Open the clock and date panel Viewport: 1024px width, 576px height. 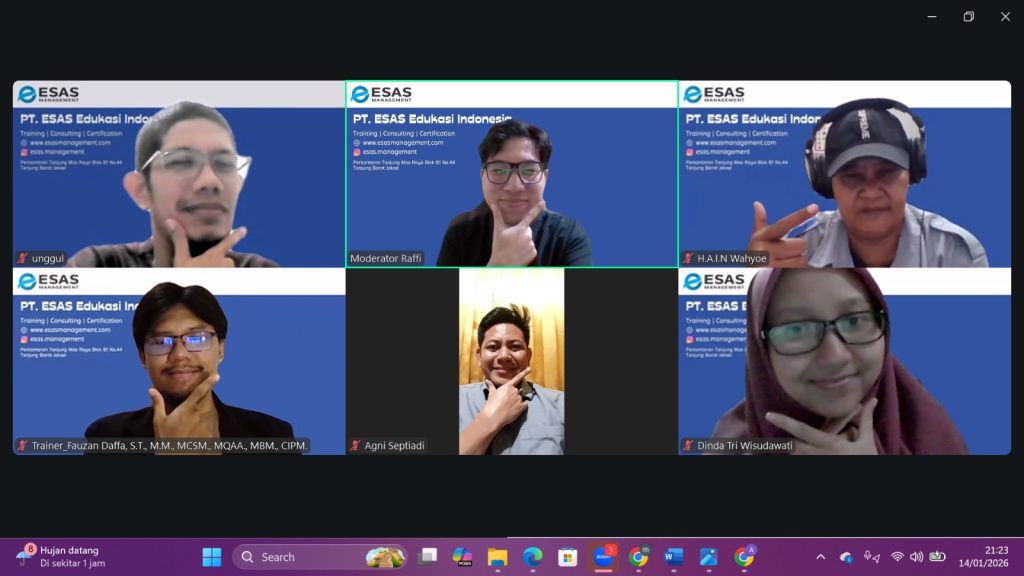tap(984, 557)
